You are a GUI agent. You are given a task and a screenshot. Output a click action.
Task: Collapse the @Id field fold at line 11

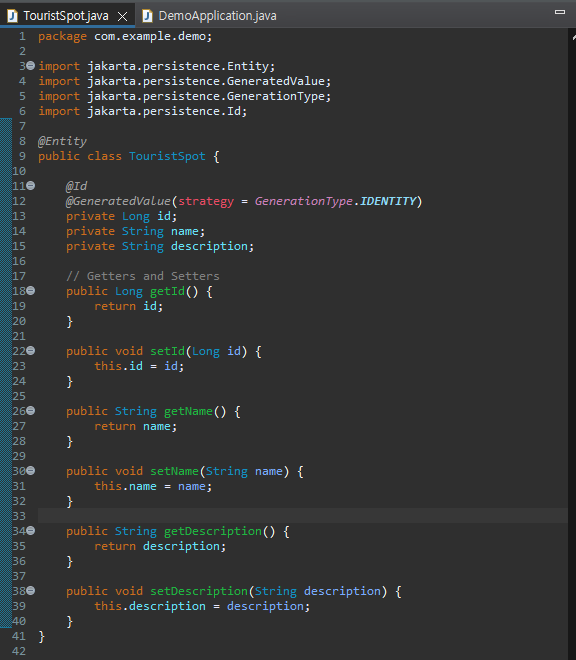coord(30,186)
